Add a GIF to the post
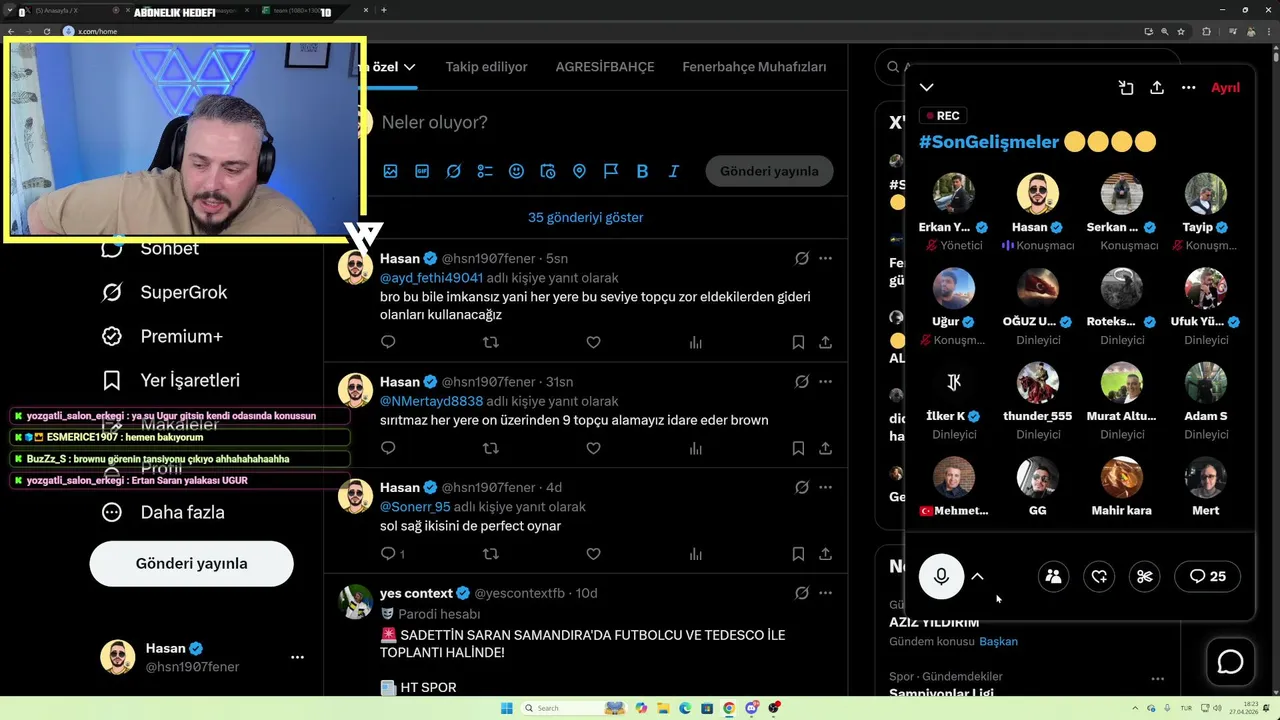Viewport: 1280px width, 720px height. (422, 171)
